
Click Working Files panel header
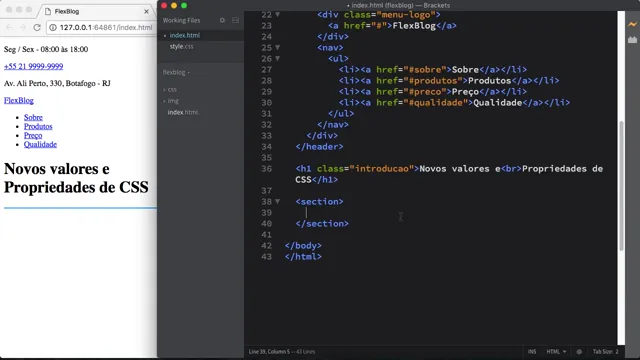(x=182, y=20)
